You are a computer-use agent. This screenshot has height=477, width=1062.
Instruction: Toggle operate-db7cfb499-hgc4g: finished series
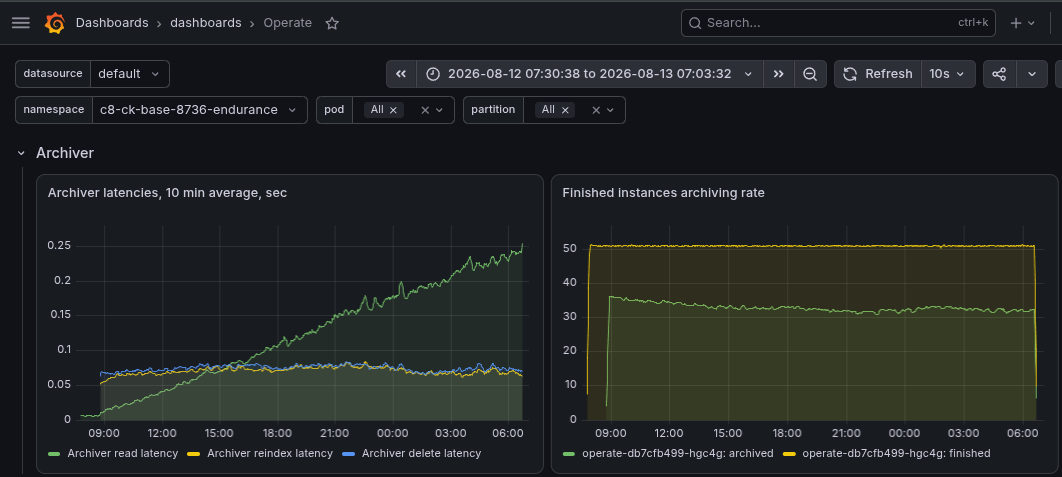896,453
